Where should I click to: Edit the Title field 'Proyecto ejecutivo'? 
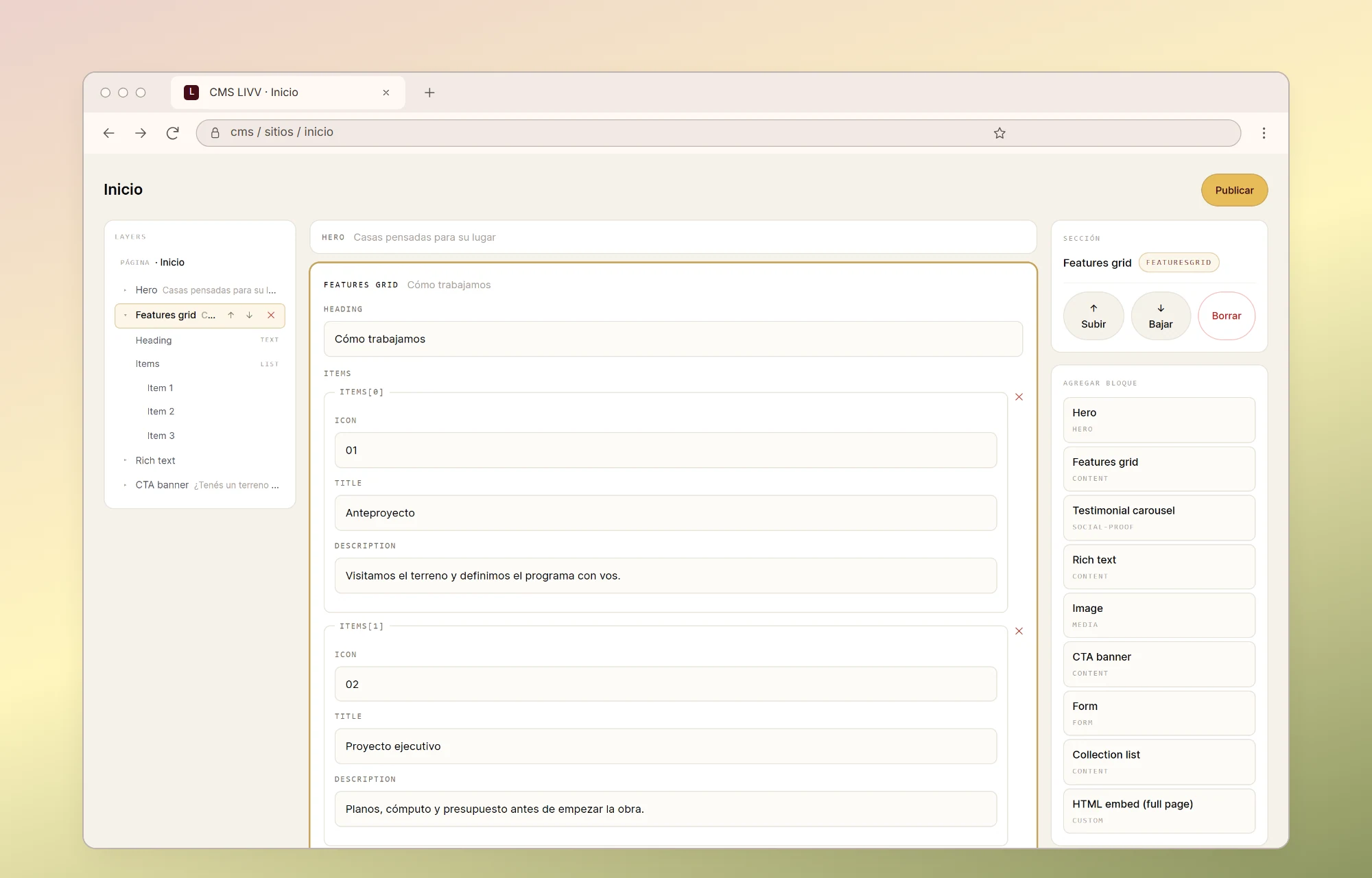point(665,746)
